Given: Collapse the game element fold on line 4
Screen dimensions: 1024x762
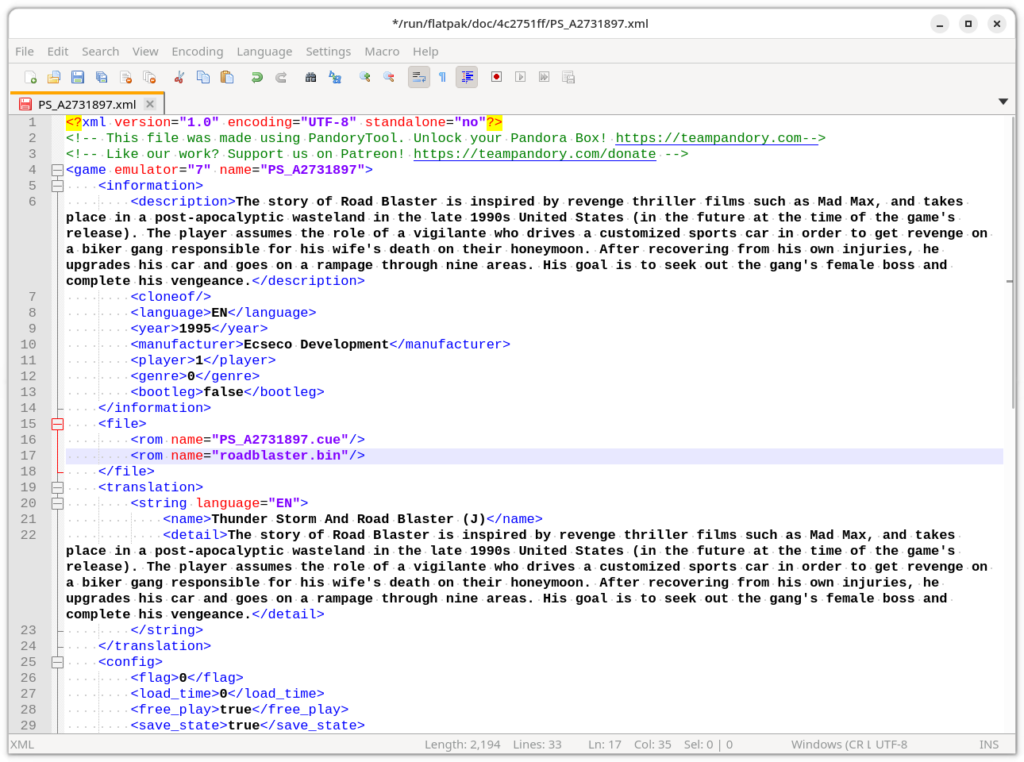Looking at the screenshot, I should point(57,170).
